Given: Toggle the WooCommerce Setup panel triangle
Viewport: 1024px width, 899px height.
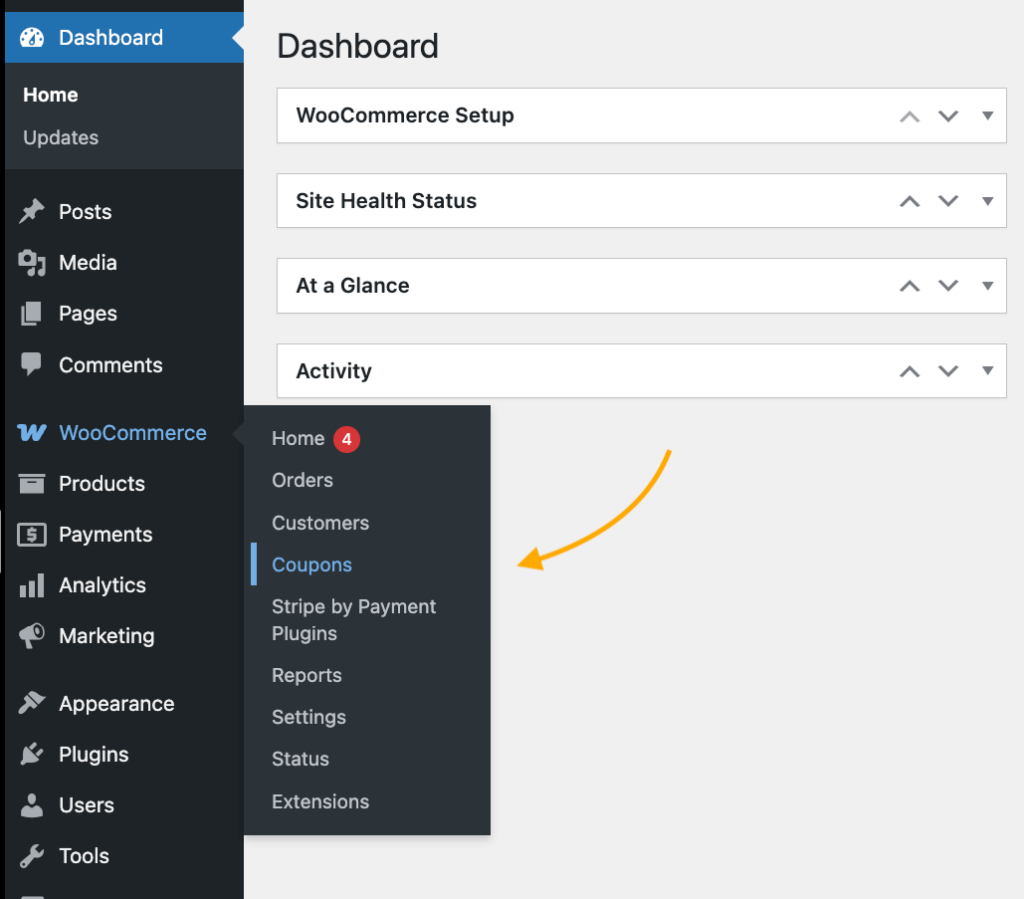Looking at the screenshot, I should pyautogui.click(x=987, y=116).
